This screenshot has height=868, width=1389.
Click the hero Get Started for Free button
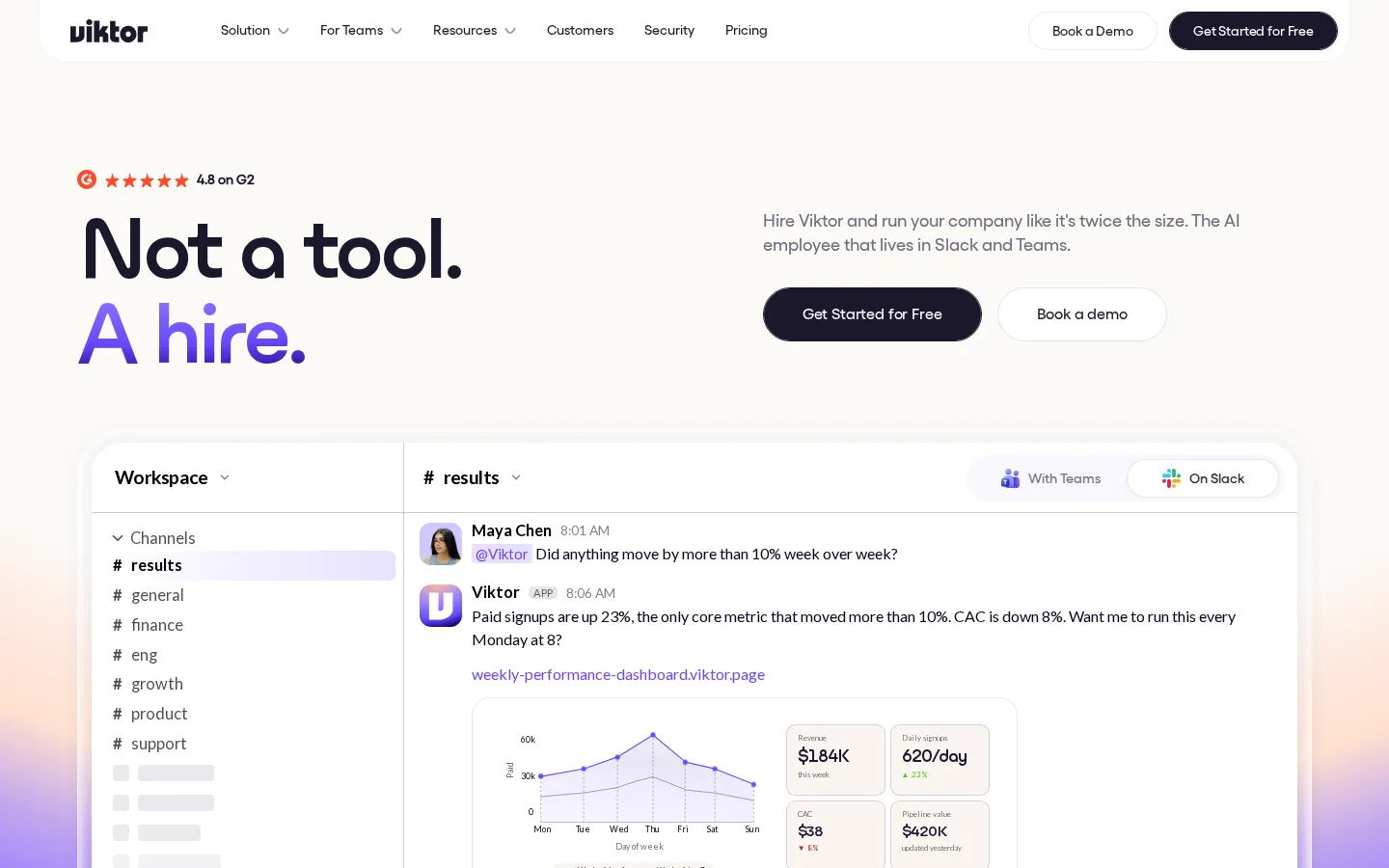(872, 314)
